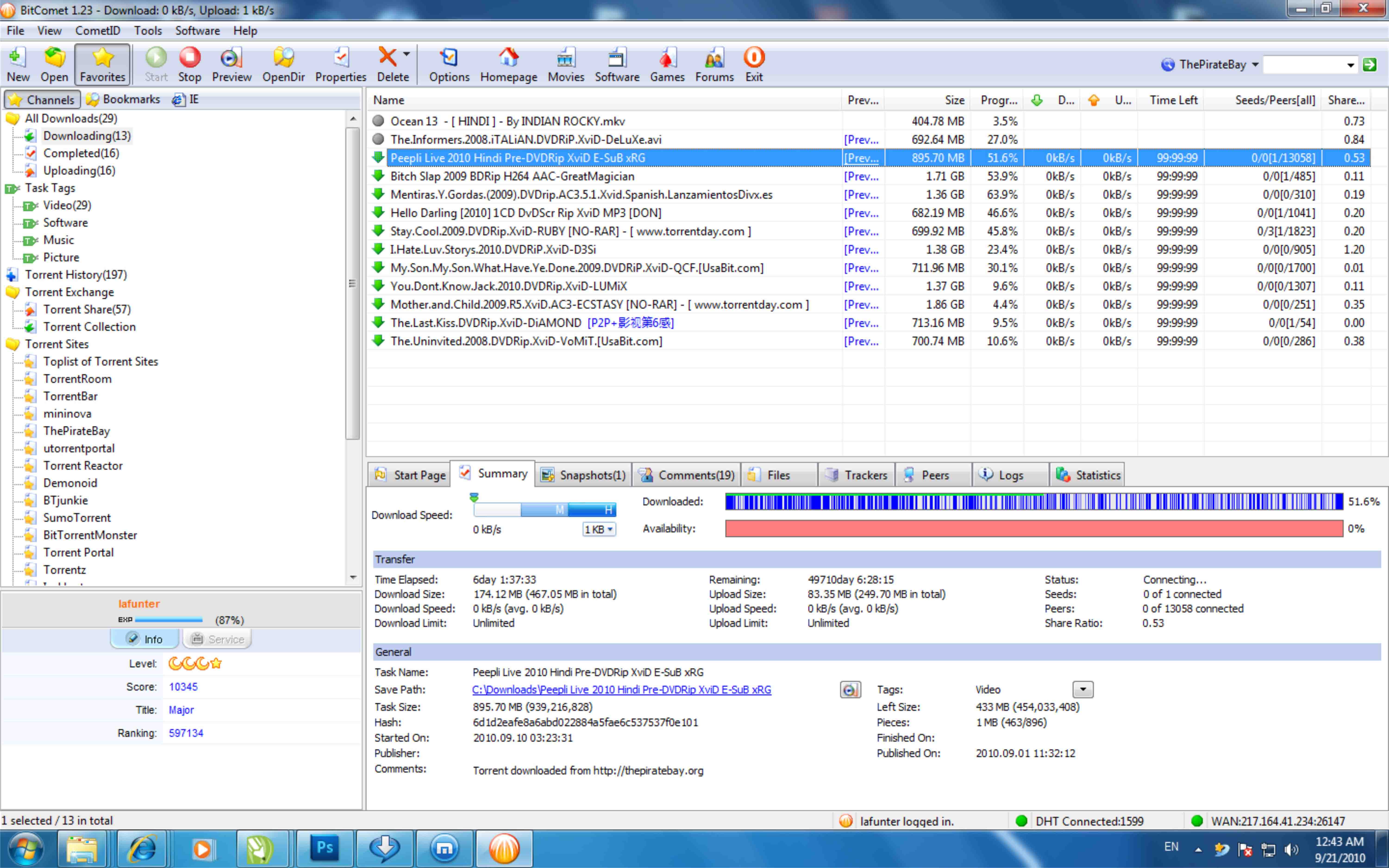Open the Snapshots(1) tab
Image resolution: width=1389 pixels, height=868 pixels.
click(x=583, y=475)
